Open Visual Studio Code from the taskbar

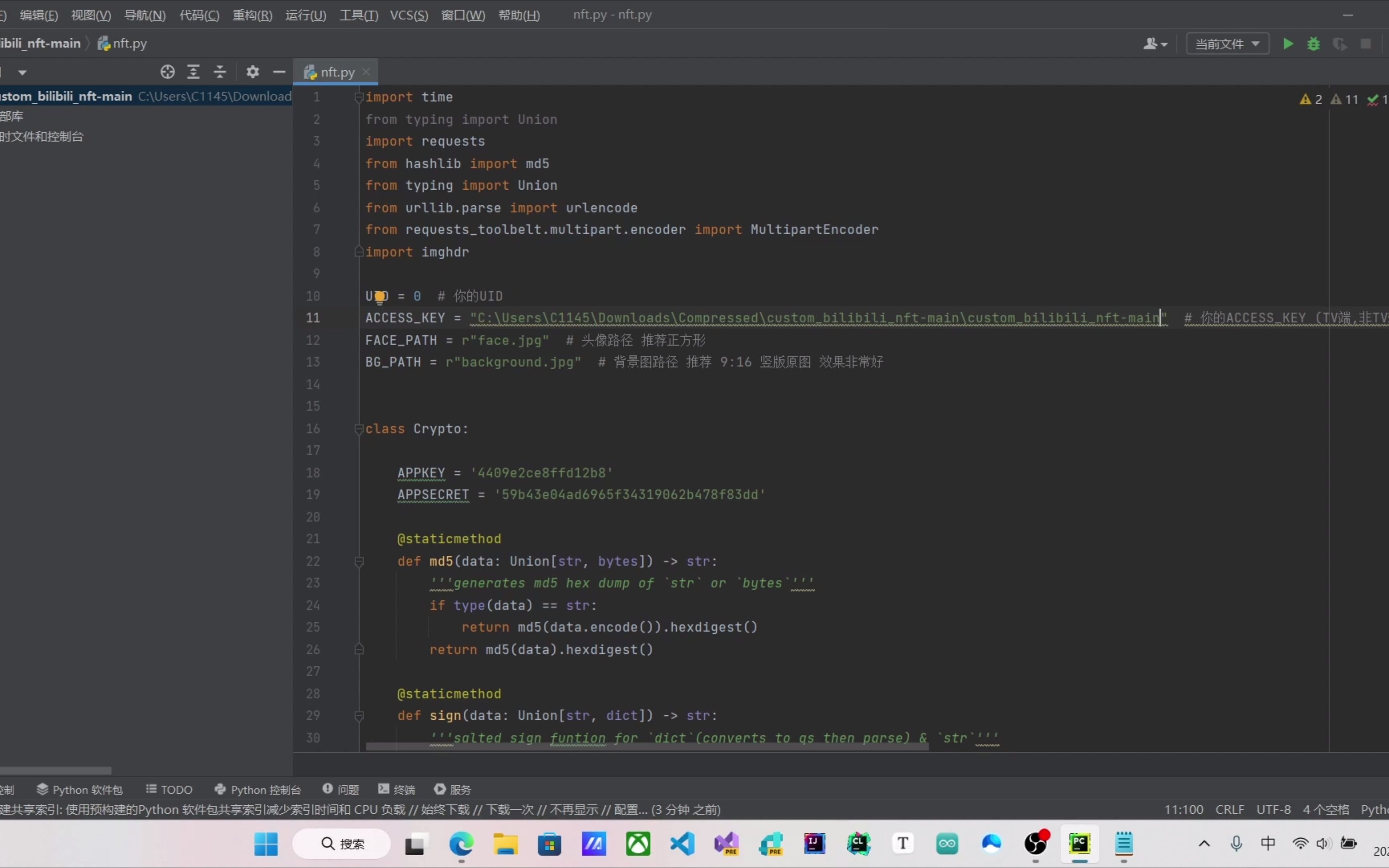tap(682, 844)
